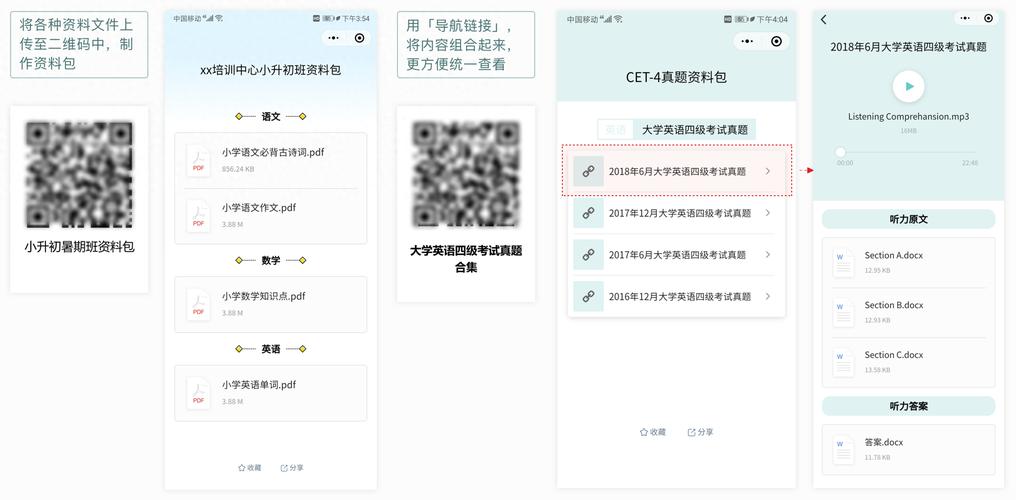Click the 小升初暑期班资料包 QR code
Image resolution: width=1016 pixels, height=500 pixels.
pos(79,175)
